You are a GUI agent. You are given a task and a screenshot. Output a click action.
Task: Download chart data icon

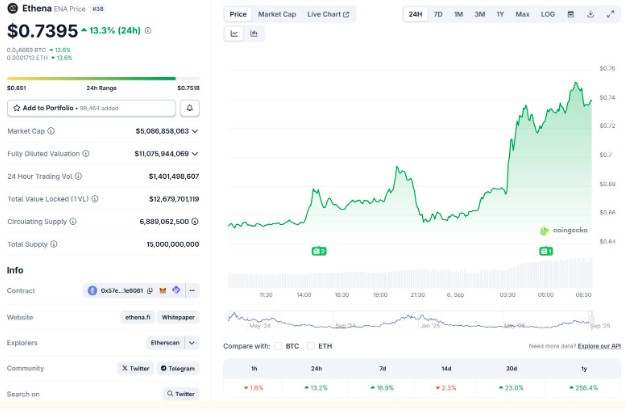coord(591,14)
